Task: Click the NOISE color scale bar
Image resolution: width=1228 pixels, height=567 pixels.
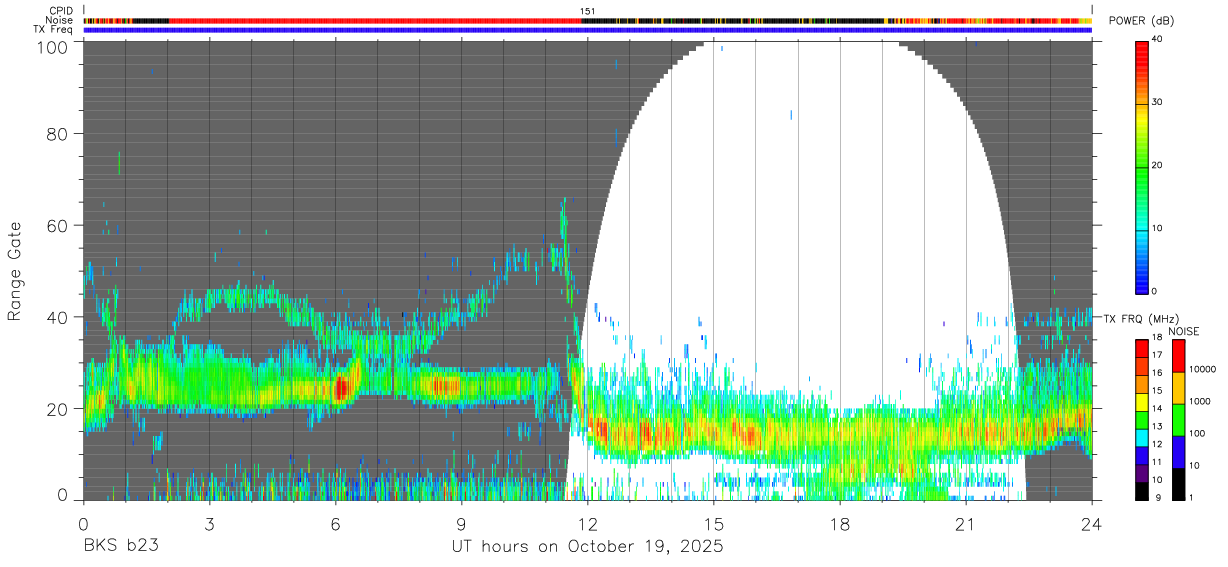Action: [1178, 420]
